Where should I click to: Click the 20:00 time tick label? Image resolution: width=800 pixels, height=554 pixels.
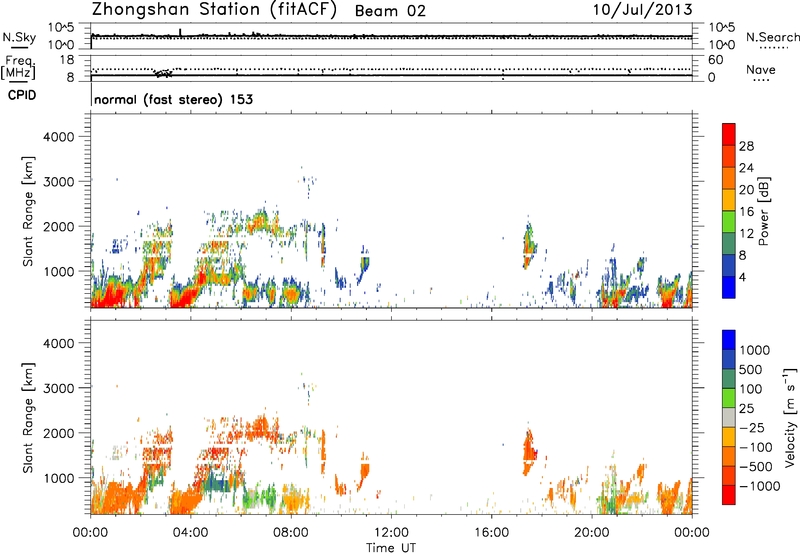pos(592,533)
